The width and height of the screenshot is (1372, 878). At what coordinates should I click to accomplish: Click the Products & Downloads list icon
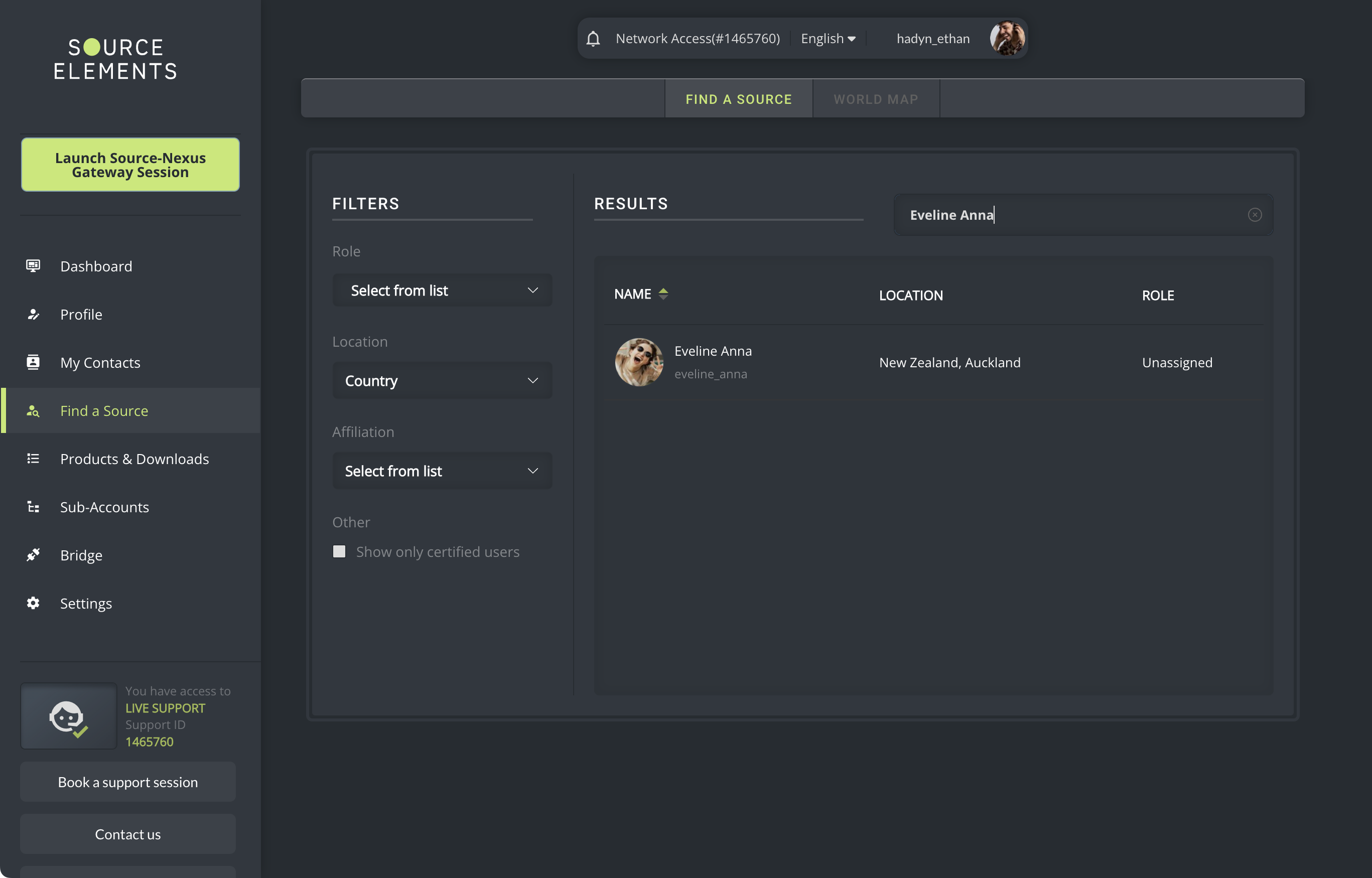click(33, 459)
